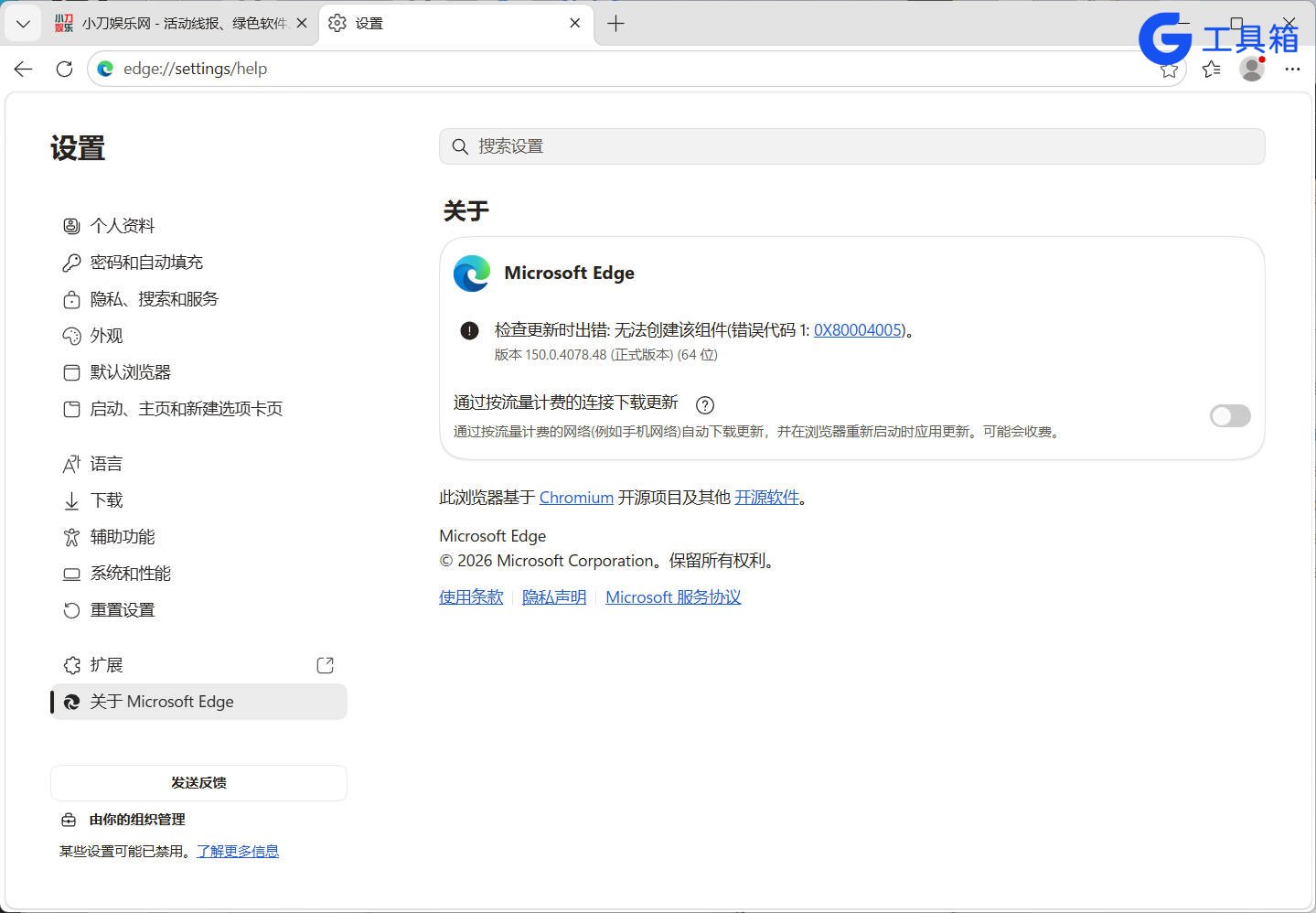This screenshot has width=1316, height=913.
Task: Open 个人资料 via its profile icon
Action: click(x=71, y=226)
